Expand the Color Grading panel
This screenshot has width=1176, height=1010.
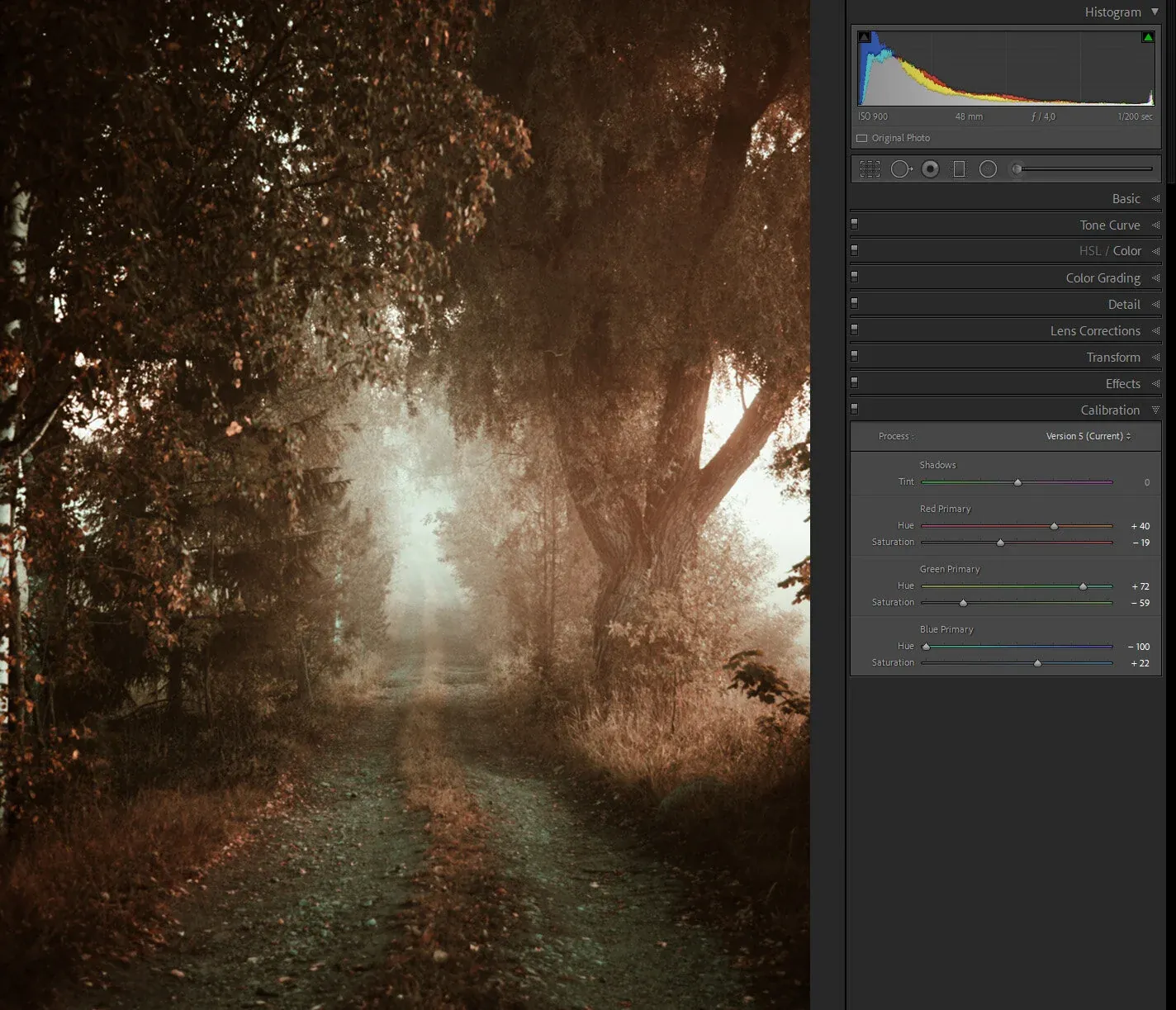coord(1102,278)
